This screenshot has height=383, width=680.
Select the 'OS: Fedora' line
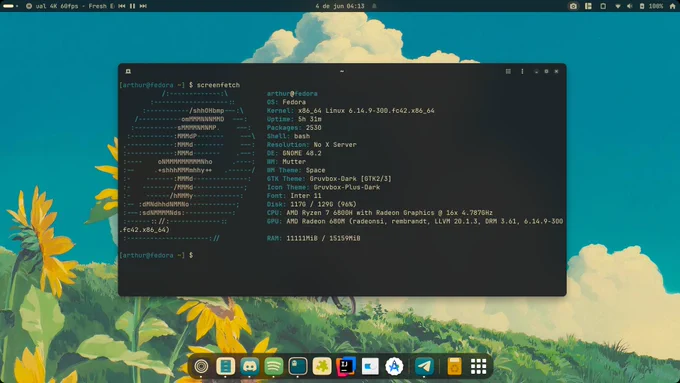tap(286, 102)
